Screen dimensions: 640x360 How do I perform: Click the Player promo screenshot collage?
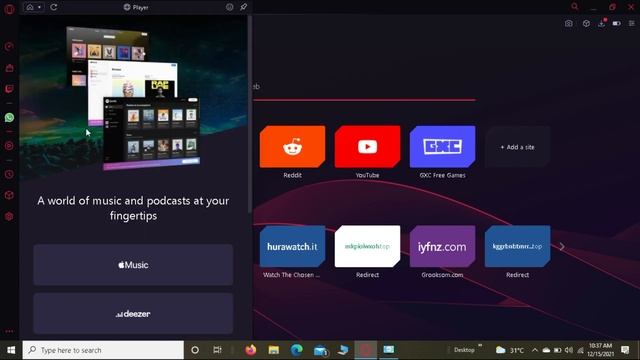pyautogui.click(x=133, y=98)
